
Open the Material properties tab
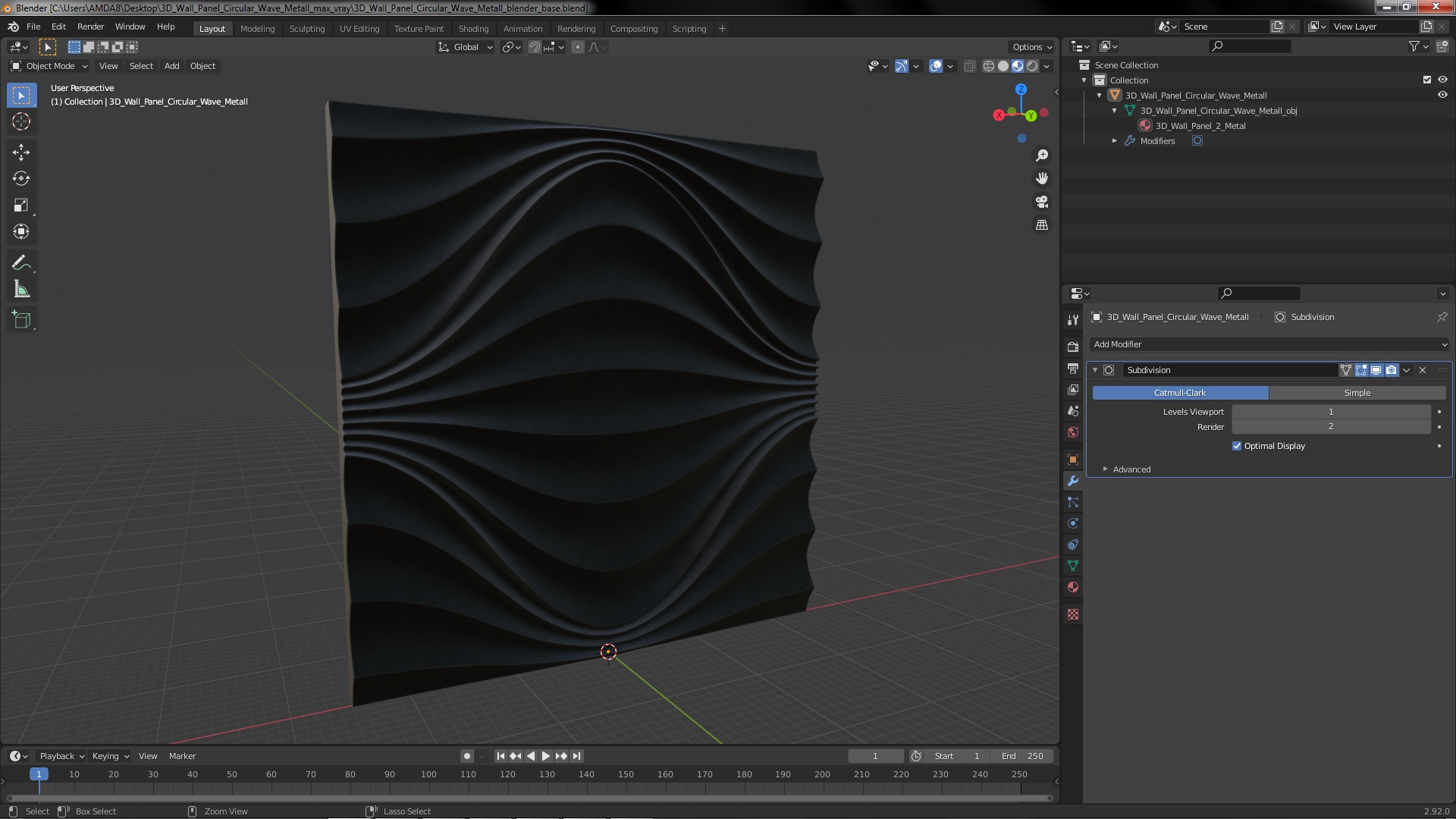point(1072,587)
